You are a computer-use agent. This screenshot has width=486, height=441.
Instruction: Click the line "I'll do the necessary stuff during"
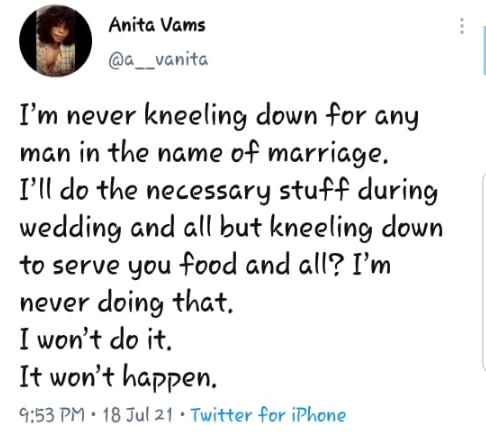pyautogui.click(x=228, y=191)
